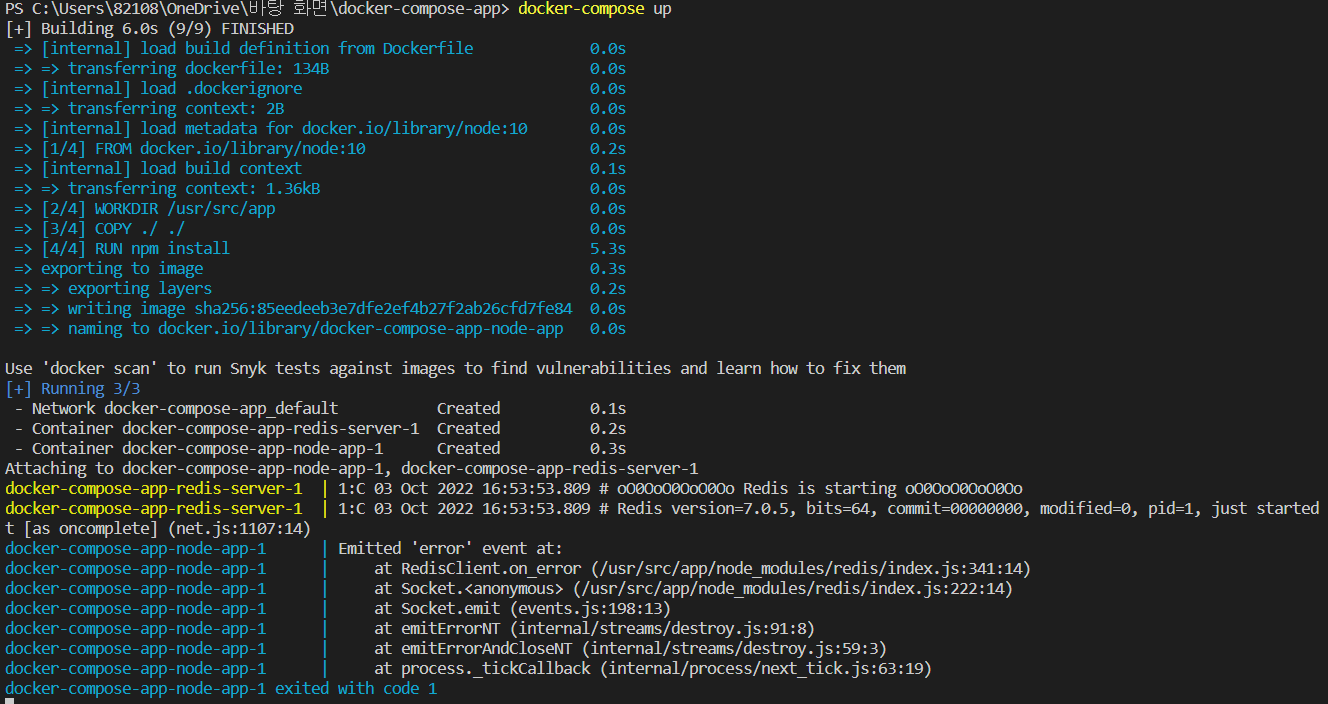The height and width of the screenshot is (704, 1328).
Task: Click 'transferring dockerfile: 134B' line
Action: click(320, 69)
